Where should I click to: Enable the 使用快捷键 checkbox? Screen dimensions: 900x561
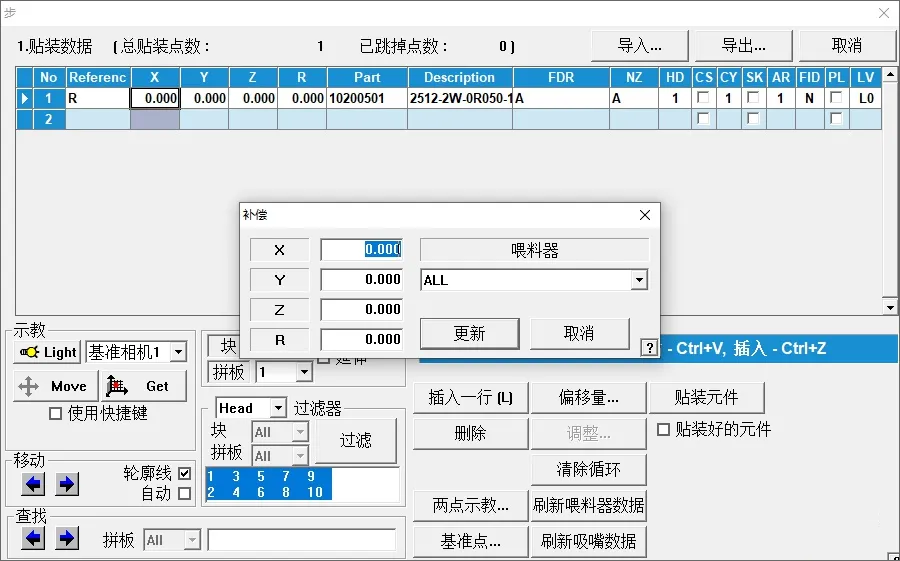(56, 413)
